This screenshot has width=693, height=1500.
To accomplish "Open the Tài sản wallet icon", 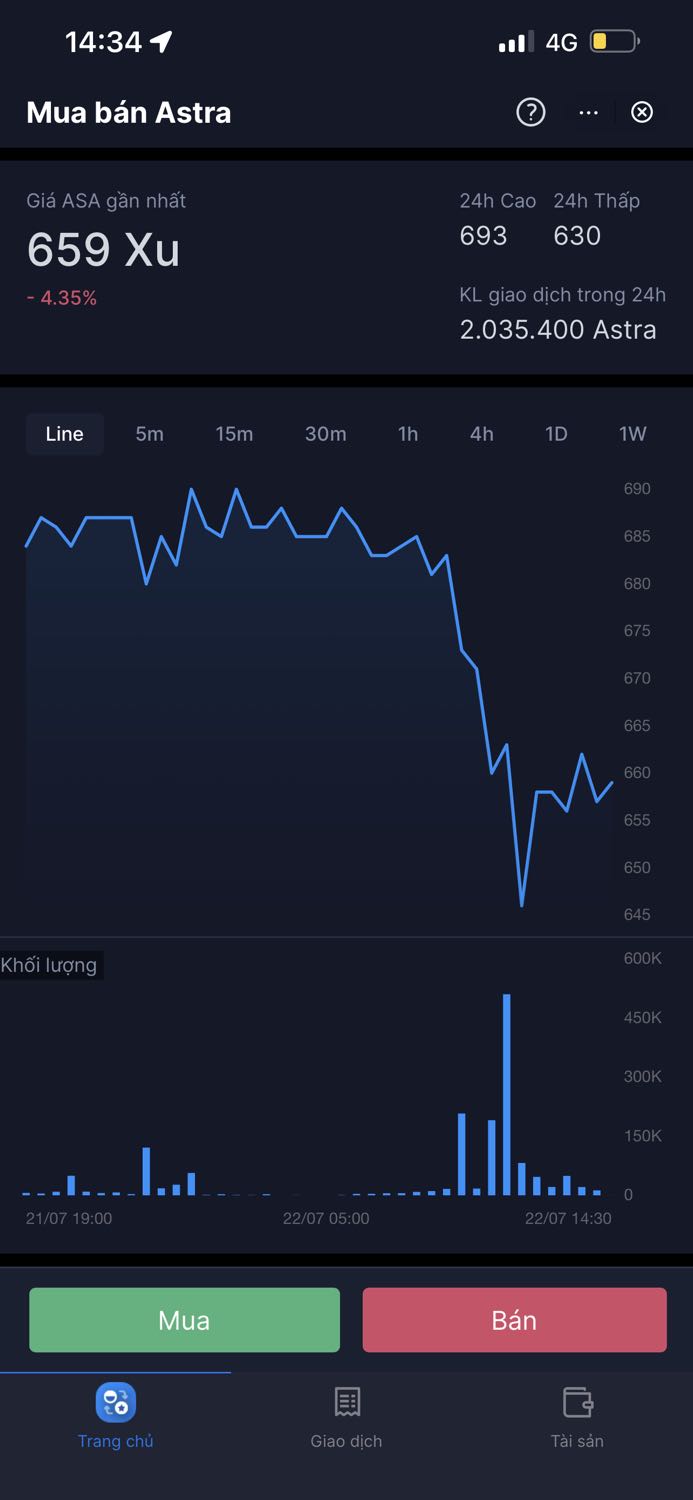I will click(577, 1402).
